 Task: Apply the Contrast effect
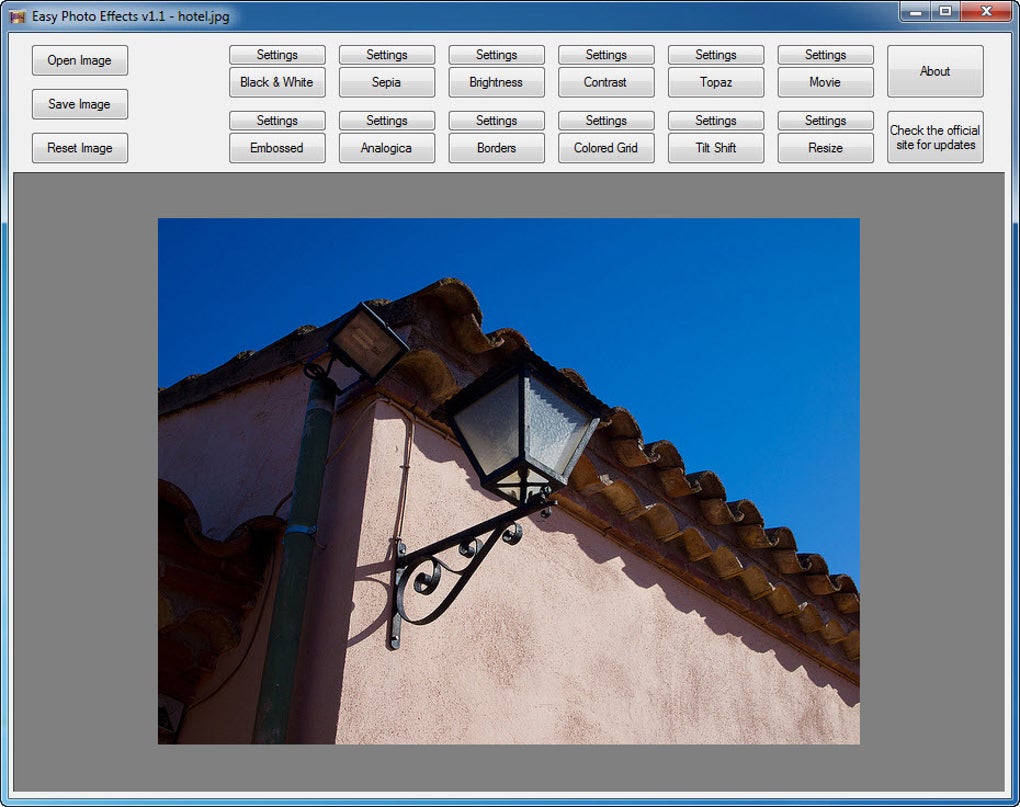[606, 83]
